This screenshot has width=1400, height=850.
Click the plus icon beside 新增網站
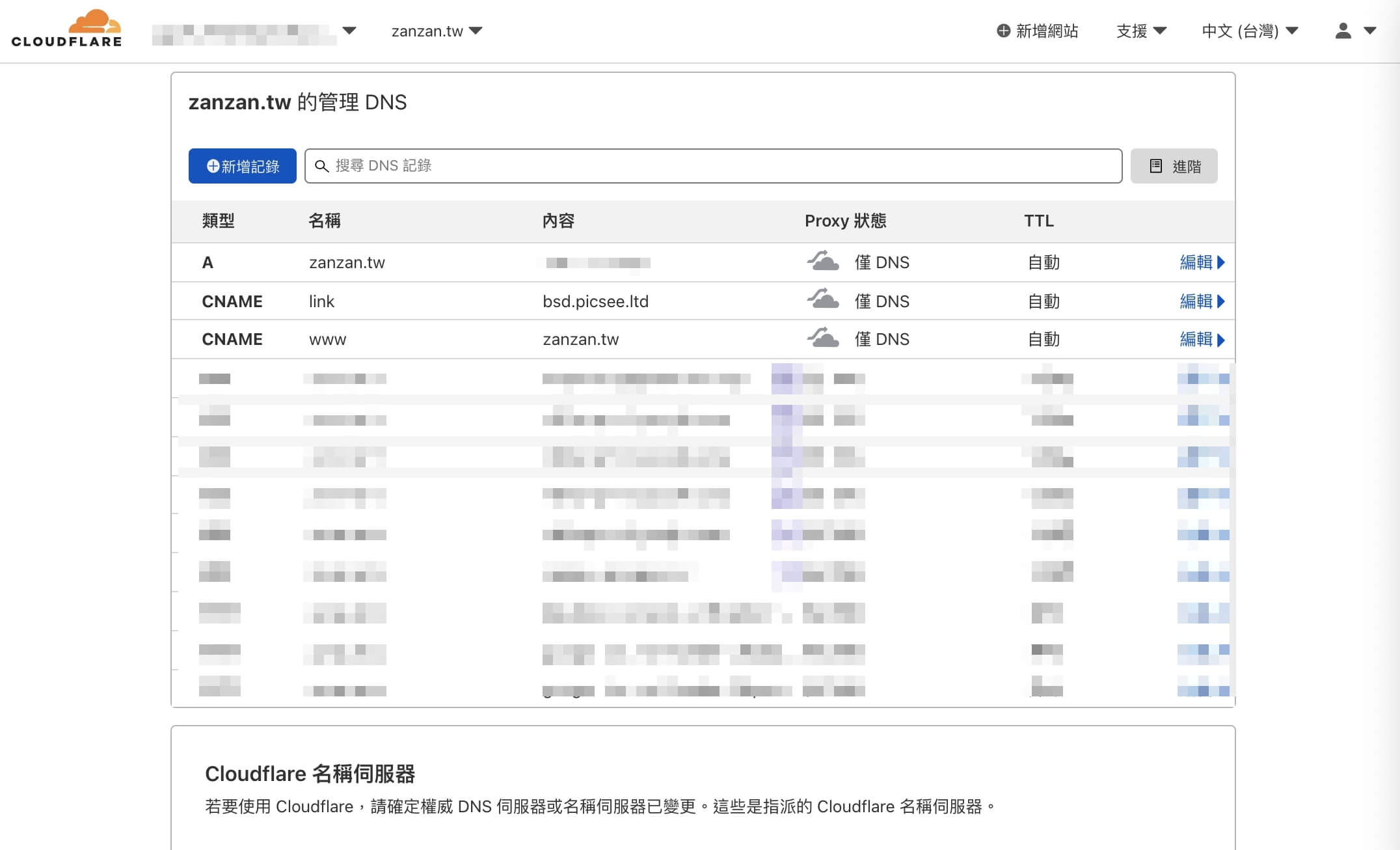click(x=1004, y=31)
